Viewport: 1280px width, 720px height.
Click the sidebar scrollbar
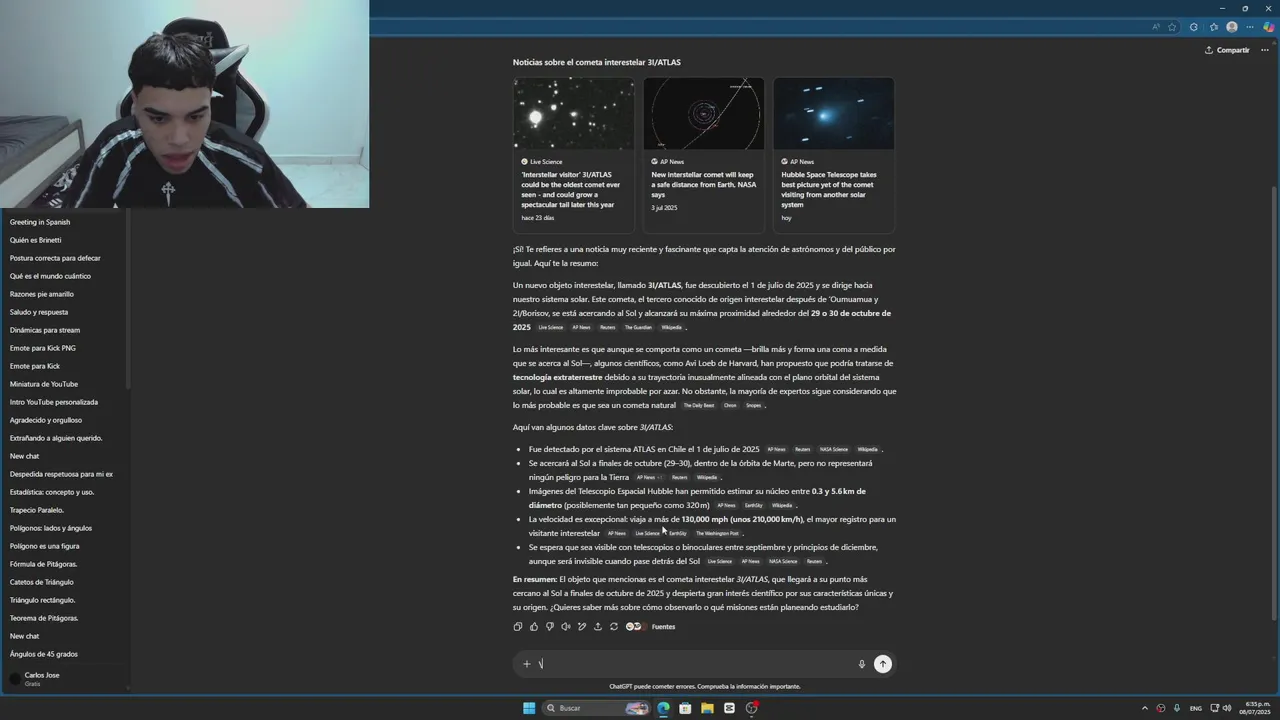coord(127,300)
